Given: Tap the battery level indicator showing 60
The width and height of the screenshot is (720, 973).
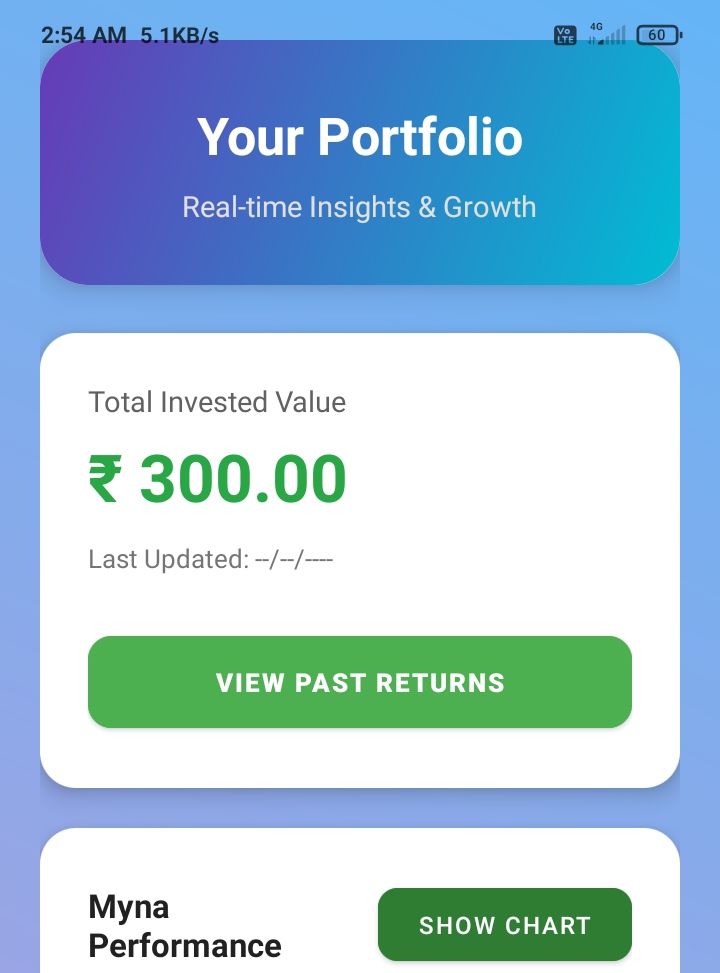Looking at the screenshot, I should point(658,35).
